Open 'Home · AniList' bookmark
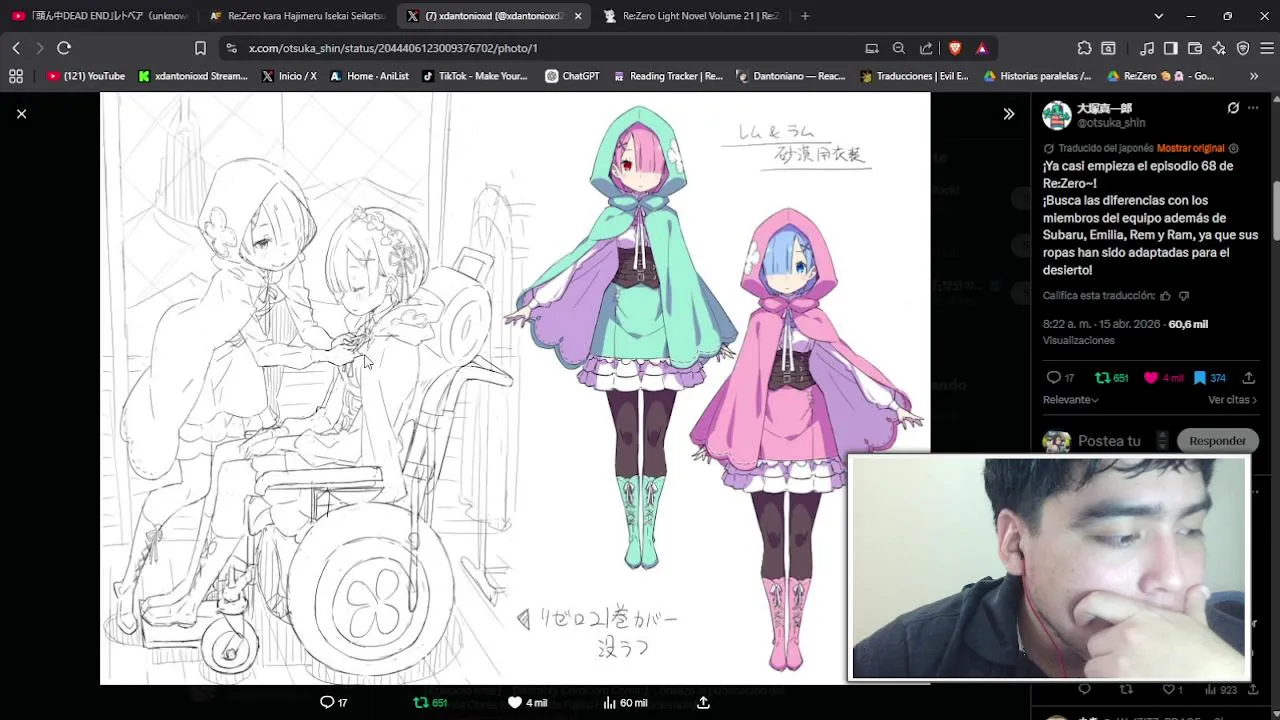Screen dimensions: 1280x720 [x=369, y=76]
